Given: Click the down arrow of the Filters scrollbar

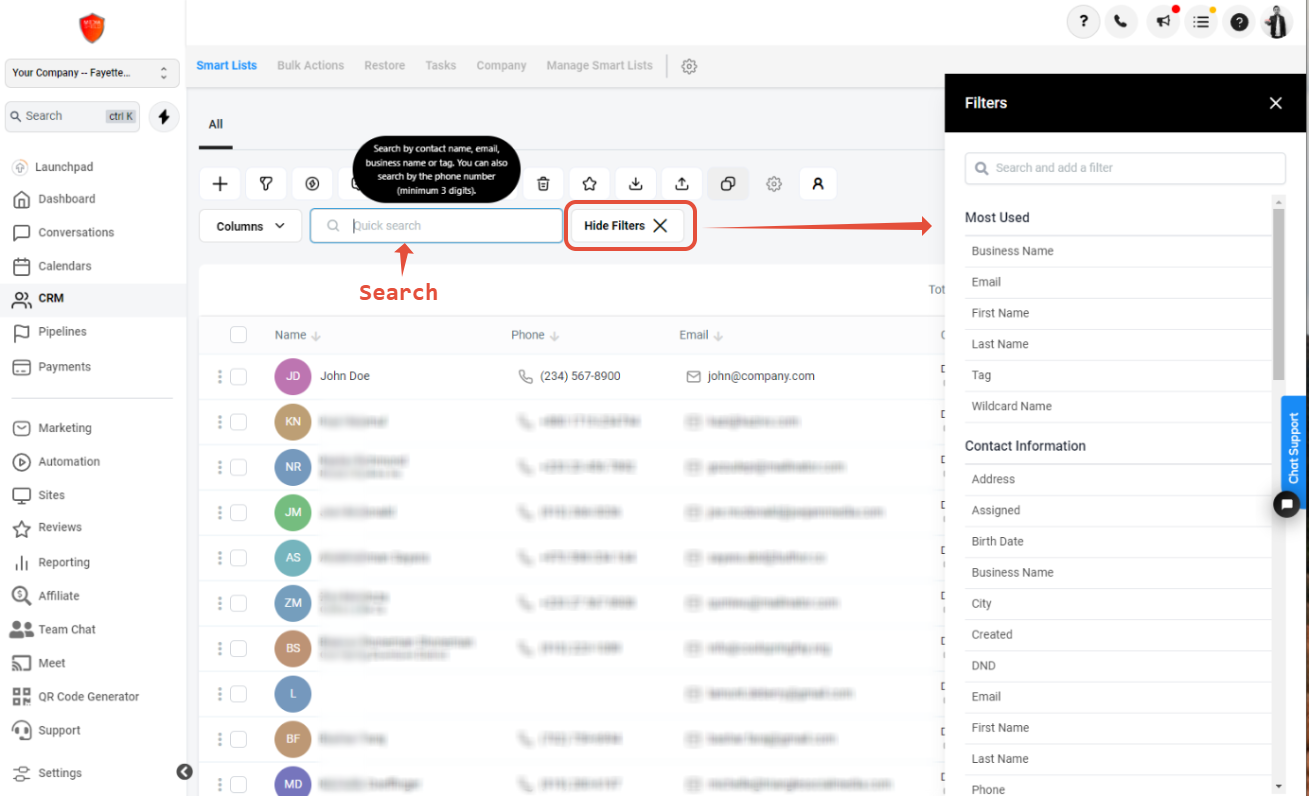Looking at the screenshot, I should 1278,787.
